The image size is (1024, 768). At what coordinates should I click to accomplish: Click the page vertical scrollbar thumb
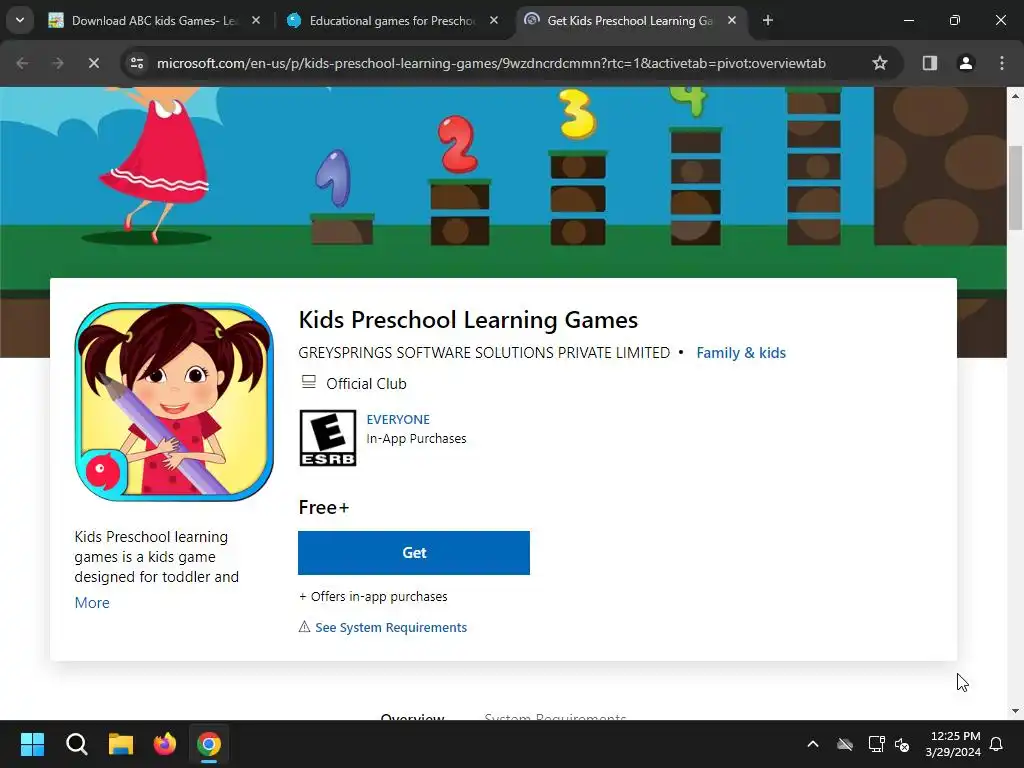(1015, 188)
